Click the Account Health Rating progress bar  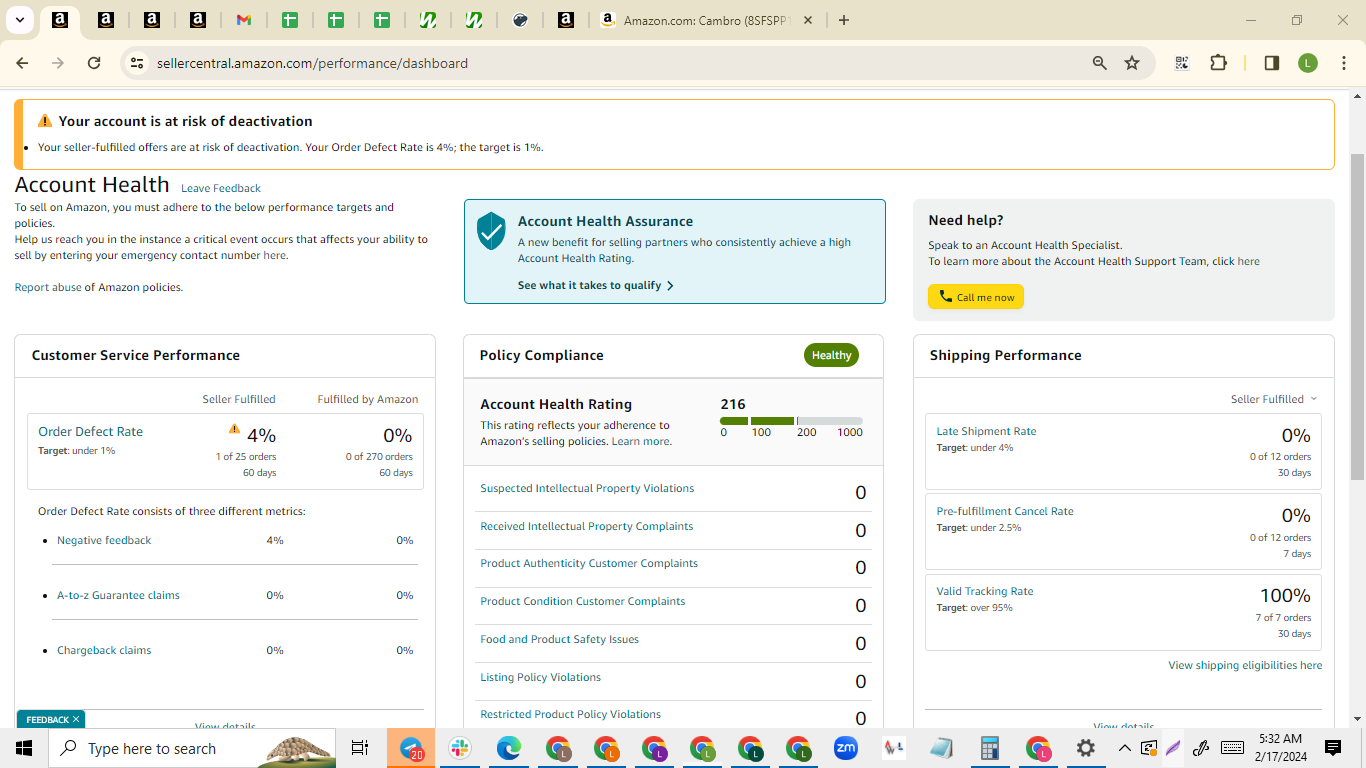[x=791, y=421]
